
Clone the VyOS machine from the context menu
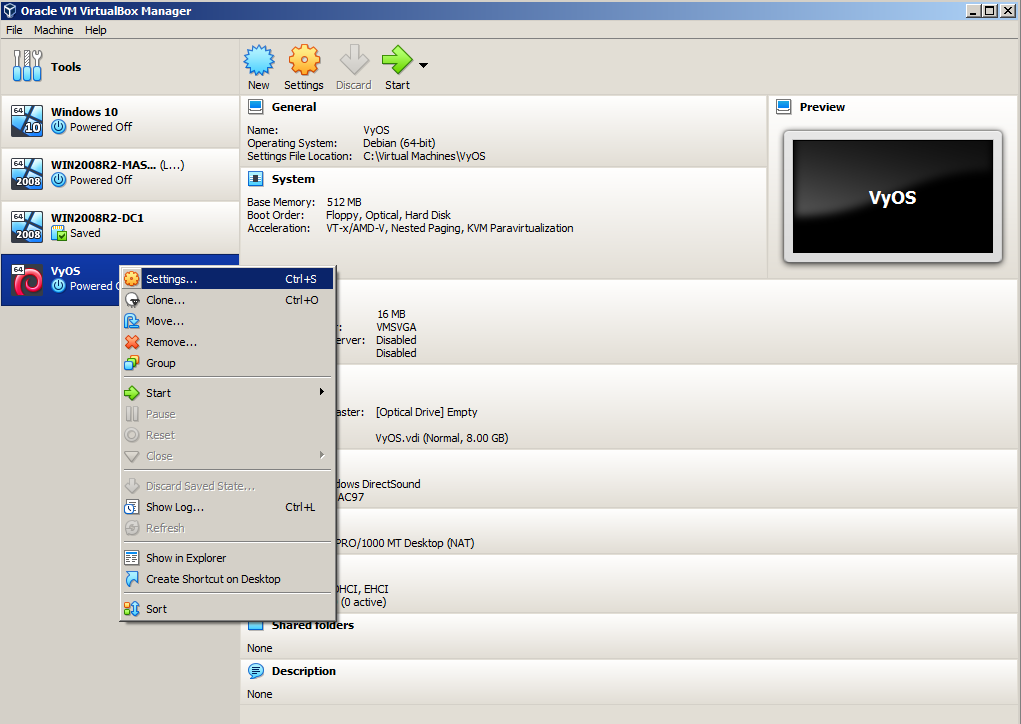coord(166,299)
